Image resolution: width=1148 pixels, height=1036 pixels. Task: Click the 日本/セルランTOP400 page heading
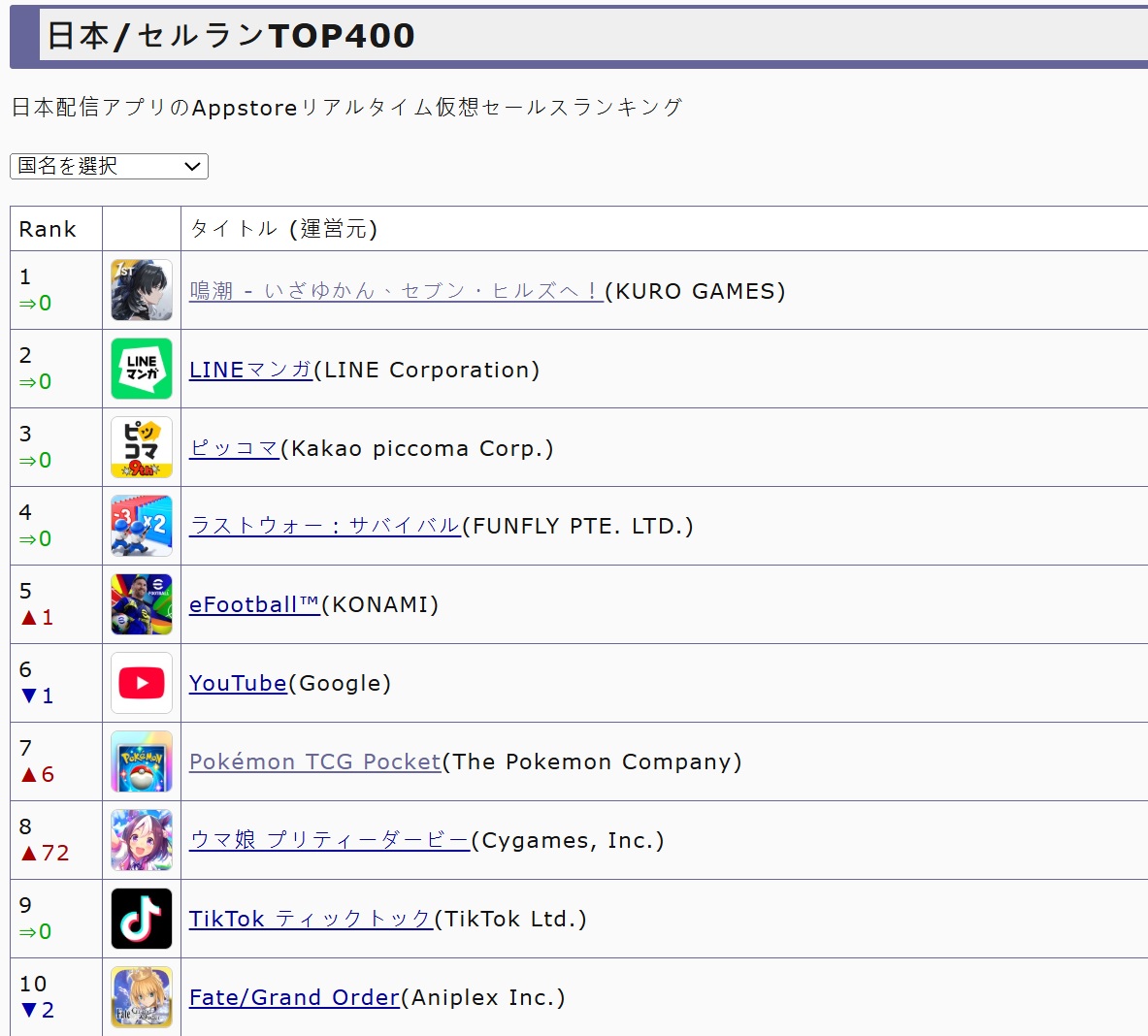(x=231, y=36)
